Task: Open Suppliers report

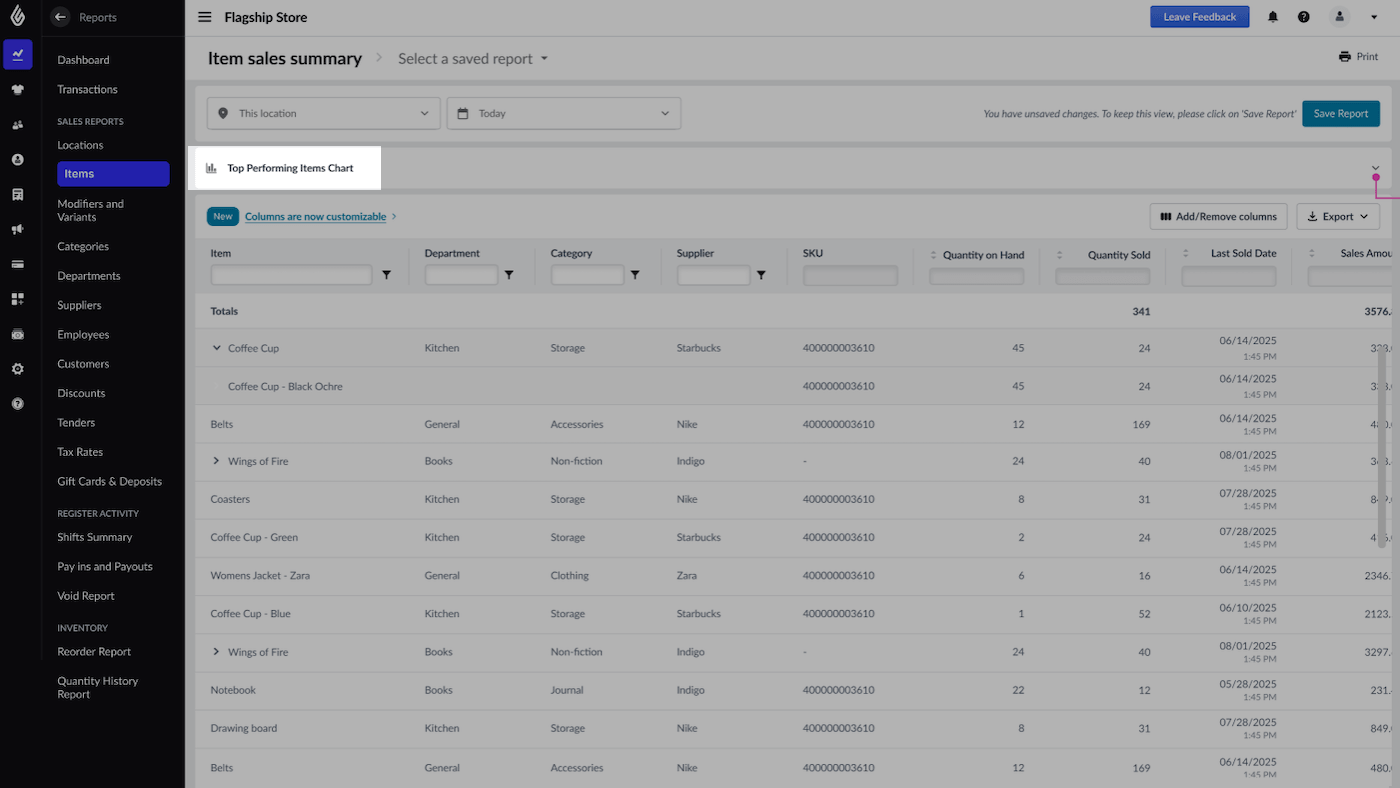Action: click(79, 305)
